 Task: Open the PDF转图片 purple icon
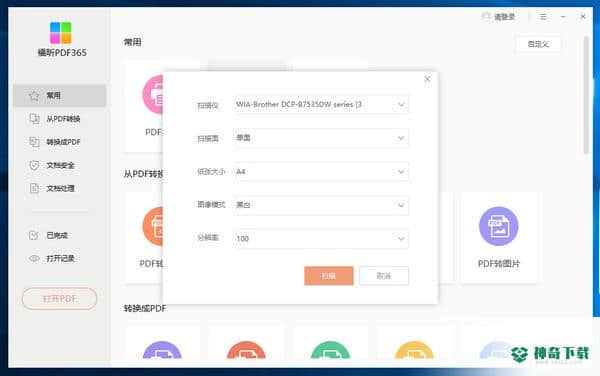pyautogui.click(x=499, y=226)
